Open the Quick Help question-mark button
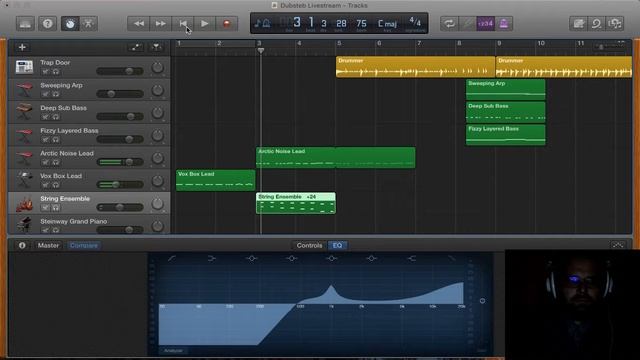Viewport: 640px width, 360px height. pos(47,24)
